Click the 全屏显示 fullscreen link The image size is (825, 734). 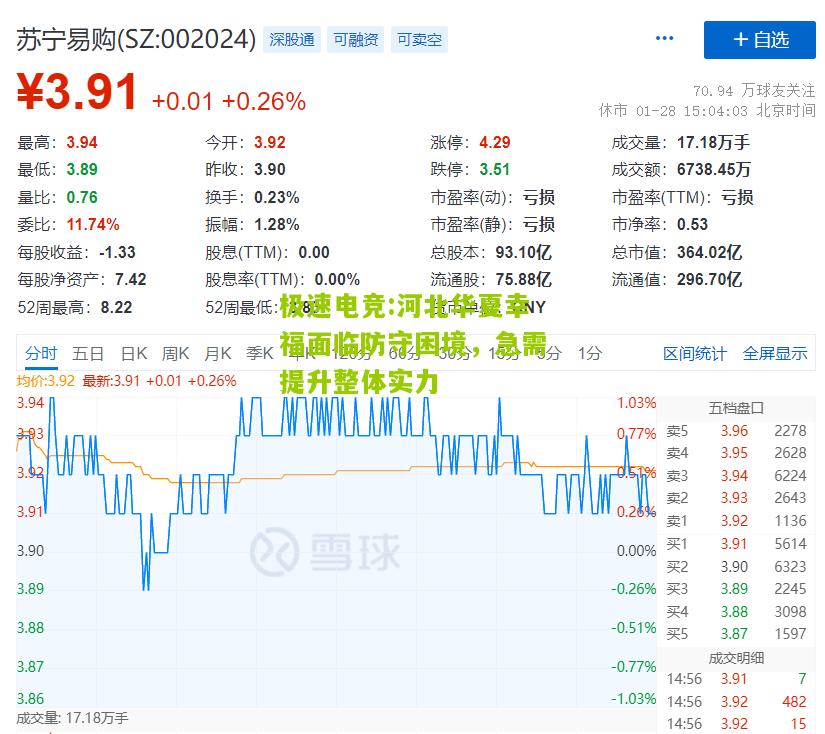click(x=774, y=354)
